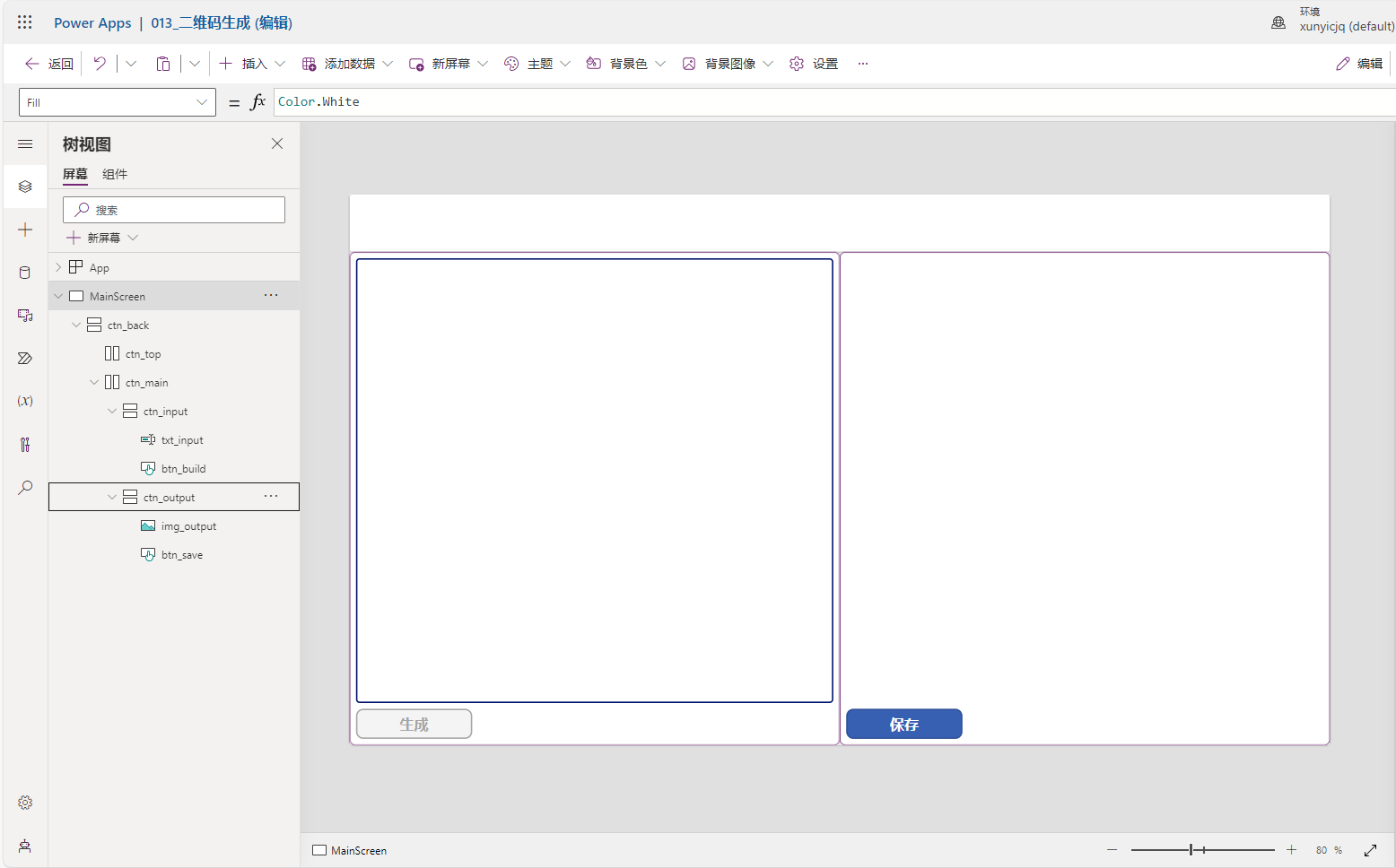This screenshot has width=1396, height=868.
Task: Click the 保存 button on canvas
Action: click(903, 725)
